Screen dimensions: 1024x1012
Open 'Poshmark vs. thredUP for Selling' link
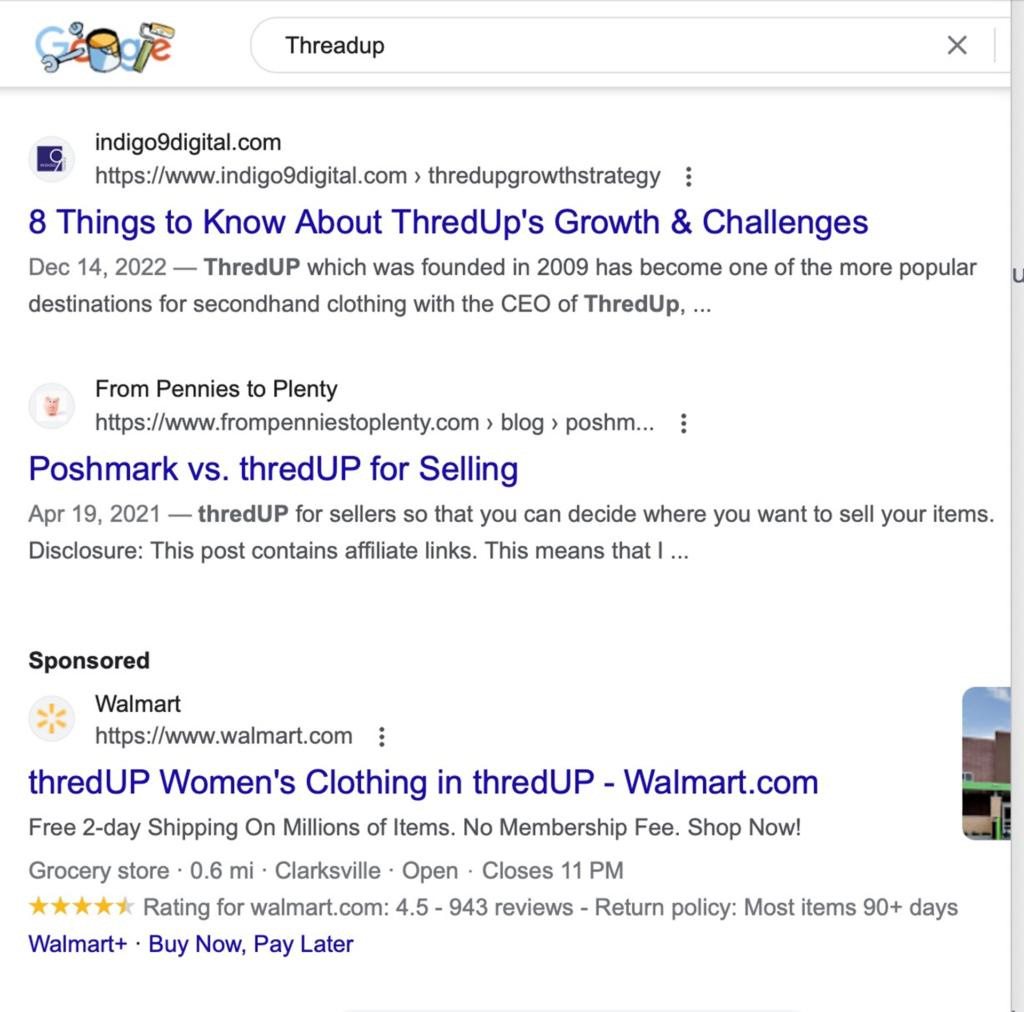[x=273, y=469]
